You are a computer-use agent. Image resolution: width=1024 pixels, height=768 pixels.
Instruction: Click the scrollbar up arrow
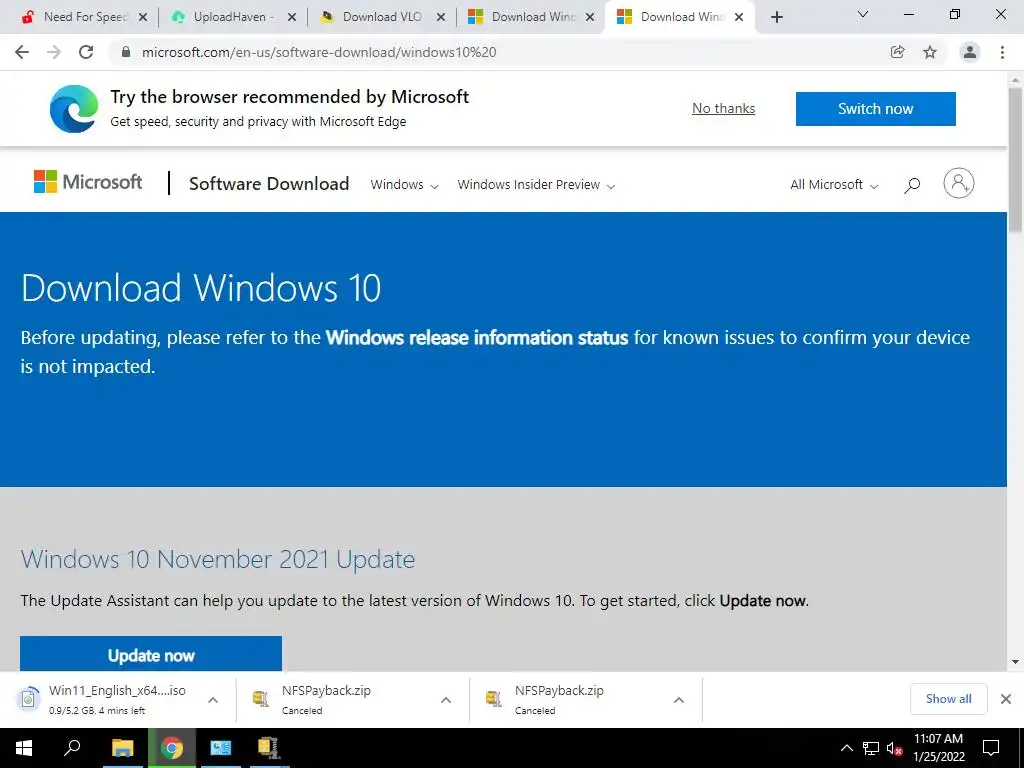(x=1015, y=80)
